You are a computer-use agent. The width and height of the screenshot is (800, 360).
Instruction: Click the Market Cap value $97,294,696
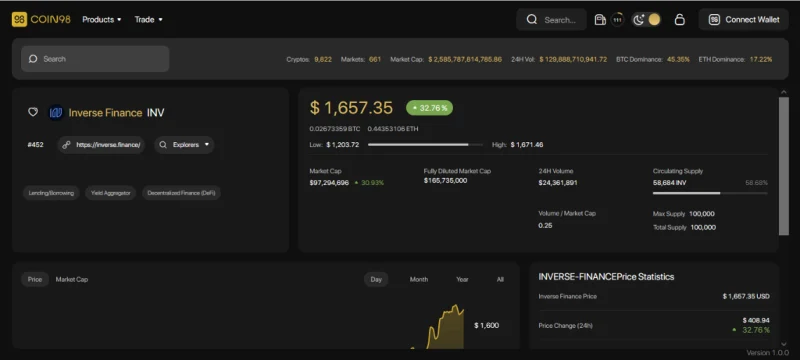pyautogui.click(x=329, y=183)
